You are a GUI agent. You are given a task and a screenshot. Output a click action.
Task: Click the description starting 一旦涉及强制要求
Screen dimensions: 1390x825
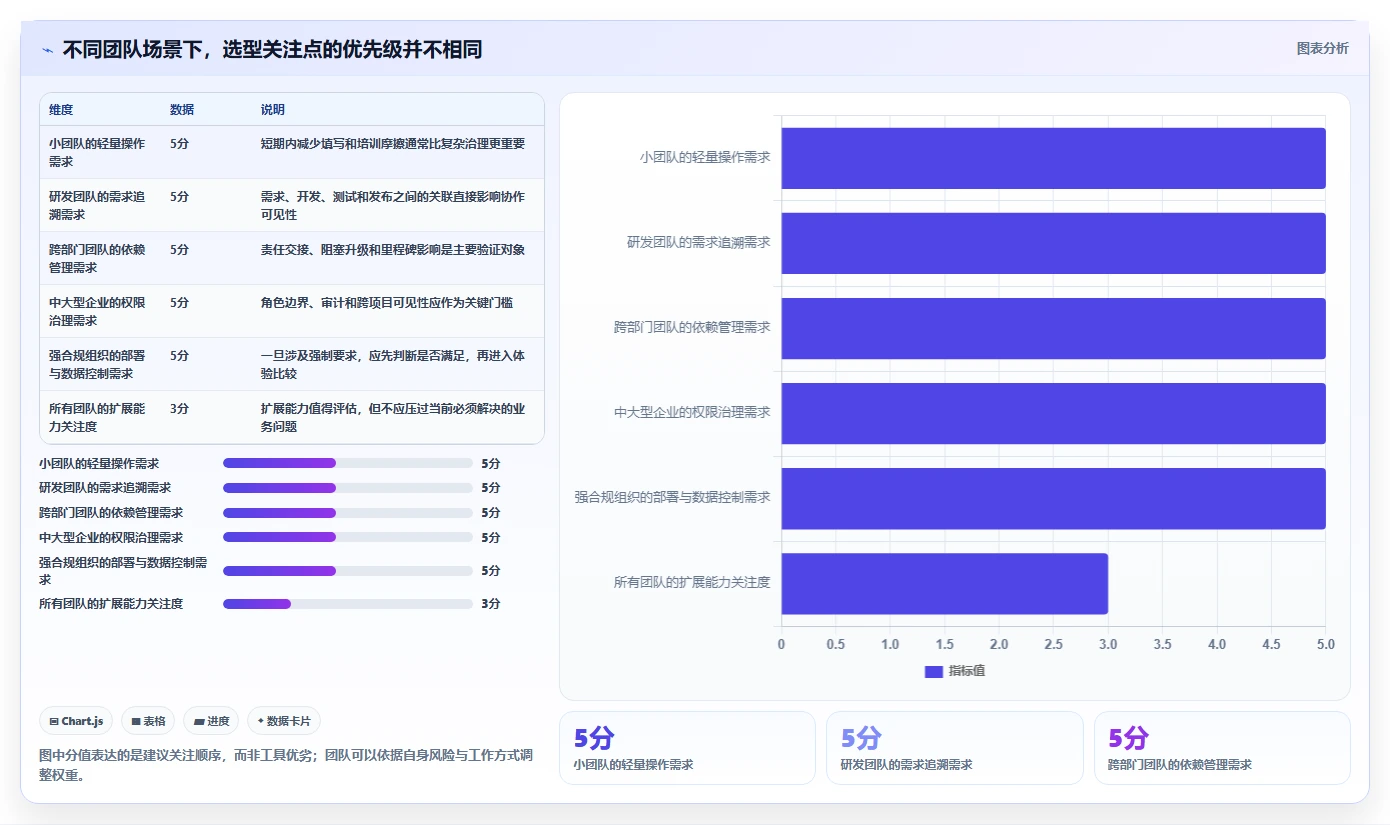pos(393,364)
